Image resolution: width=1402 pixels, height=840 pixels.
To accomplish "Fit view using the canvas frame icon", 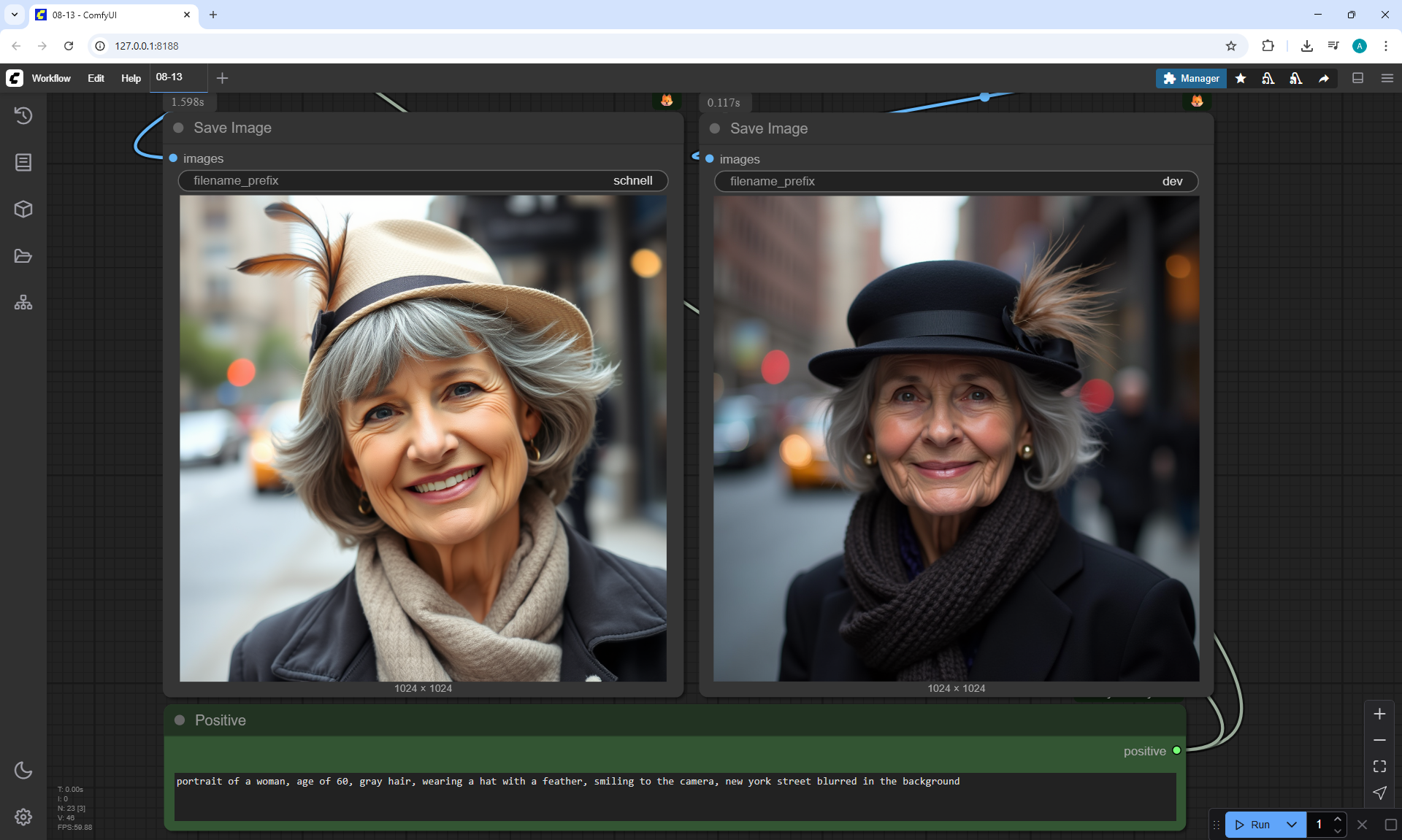I will (1379, 766).
